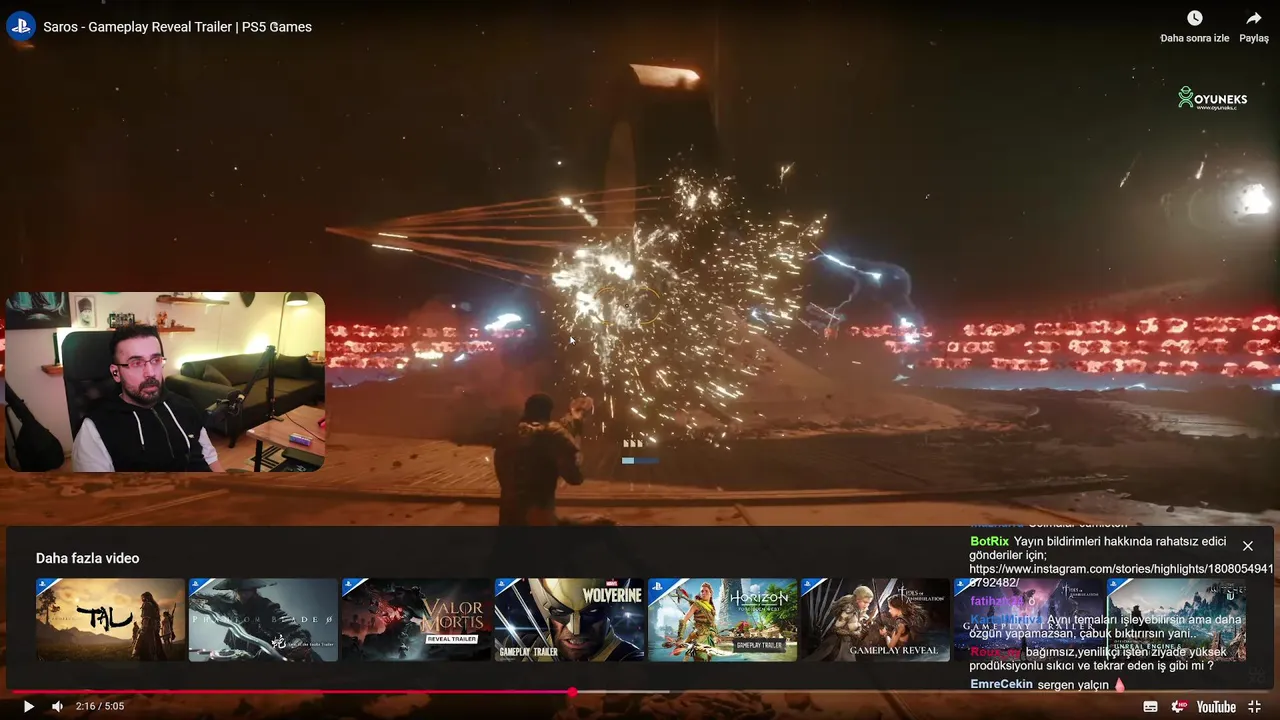Image resolution: width=1280 pixels, height=720 pixels.
Task: Click the 2:16 / 5:05 time display
Action: pyautogui.click(x=100, y=706)
